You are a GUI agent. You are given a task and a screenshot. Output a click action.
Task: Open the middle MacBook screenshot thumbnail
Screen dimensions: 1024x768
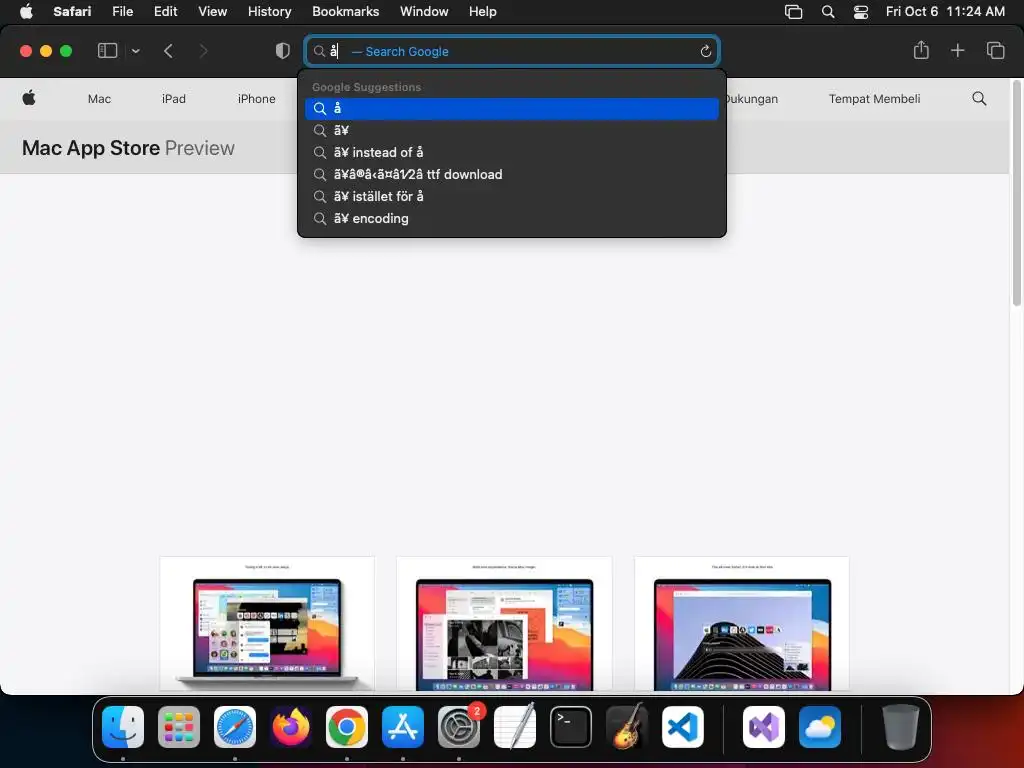click(504, 624)
